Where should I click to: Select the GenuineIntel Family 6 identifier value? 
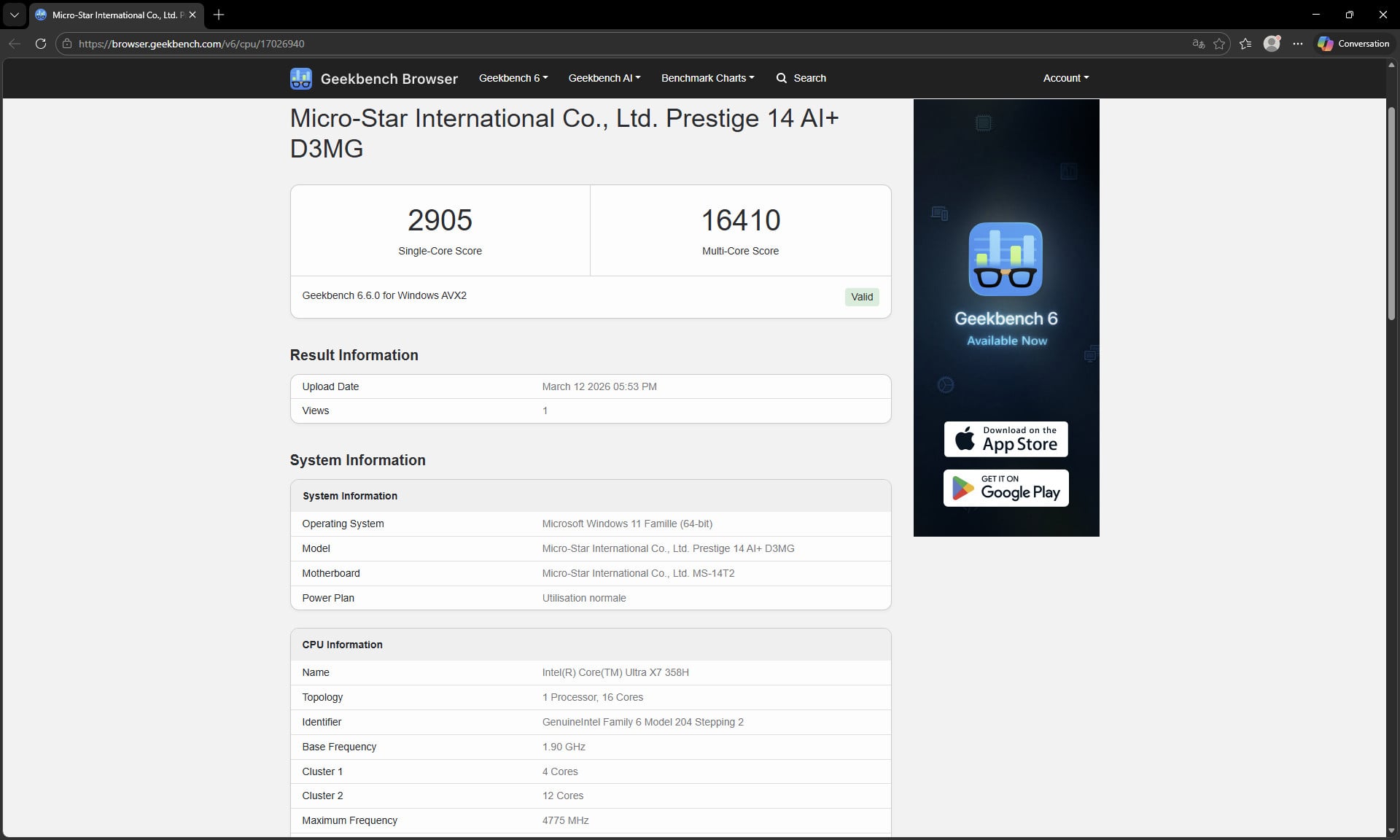point(643,722)
